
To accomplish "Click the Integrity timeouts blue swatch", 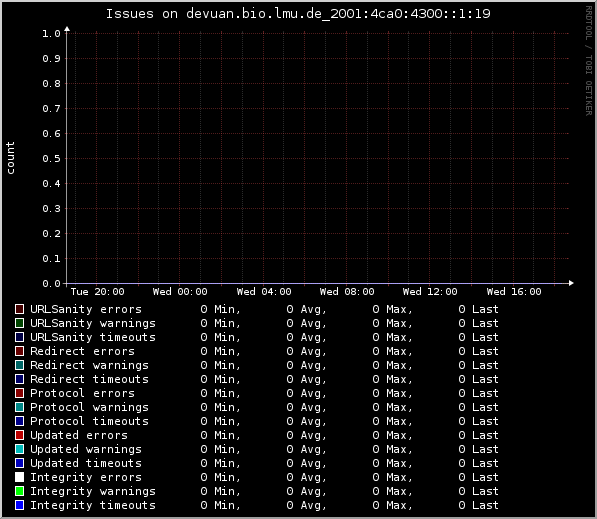I will [19, 505].
